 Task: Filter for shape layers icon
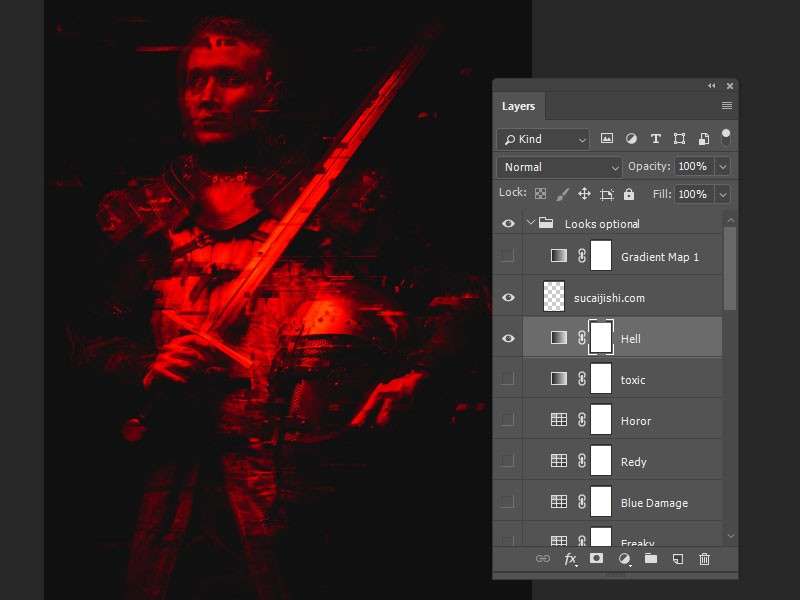679,138
